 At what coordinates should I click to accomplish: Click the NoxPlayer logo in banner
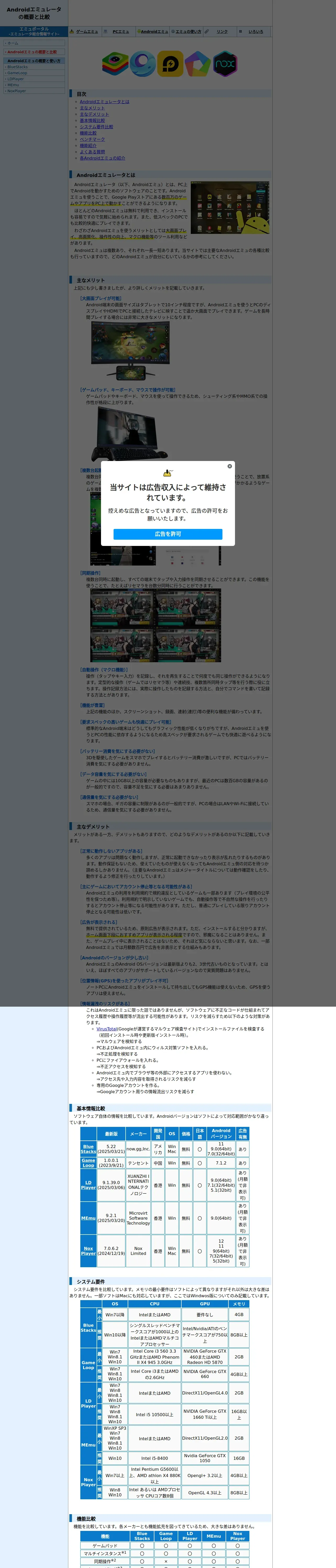pyautogui.click(x=225, y=64)
